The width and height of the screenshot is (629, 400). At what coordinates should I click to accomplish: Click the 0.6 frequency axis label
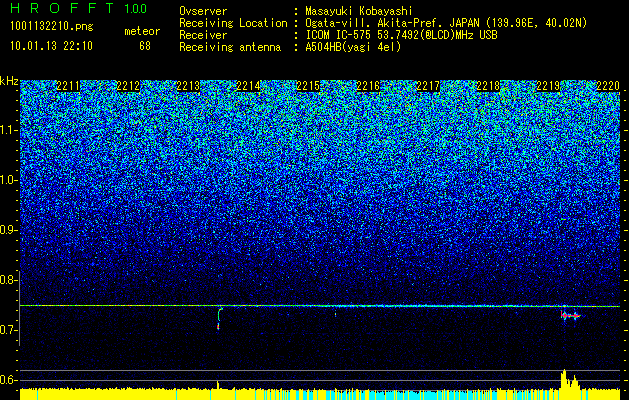pyautogui.click(x=9, y=380)
